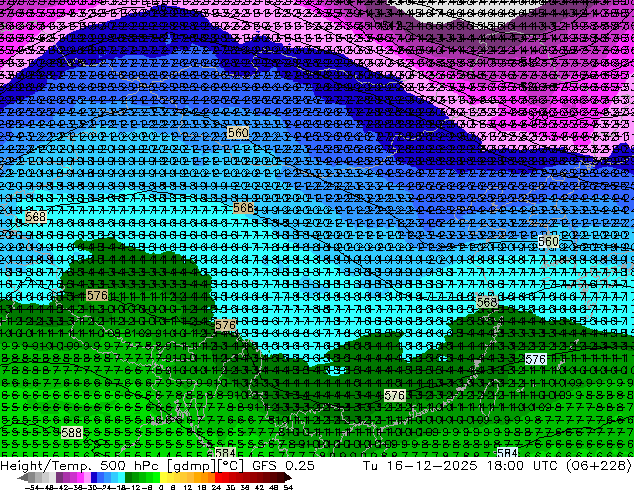This screenshot has width=634, height=490.
Task: Click the bright red swatch next to orange
Action: click(218, 478)
